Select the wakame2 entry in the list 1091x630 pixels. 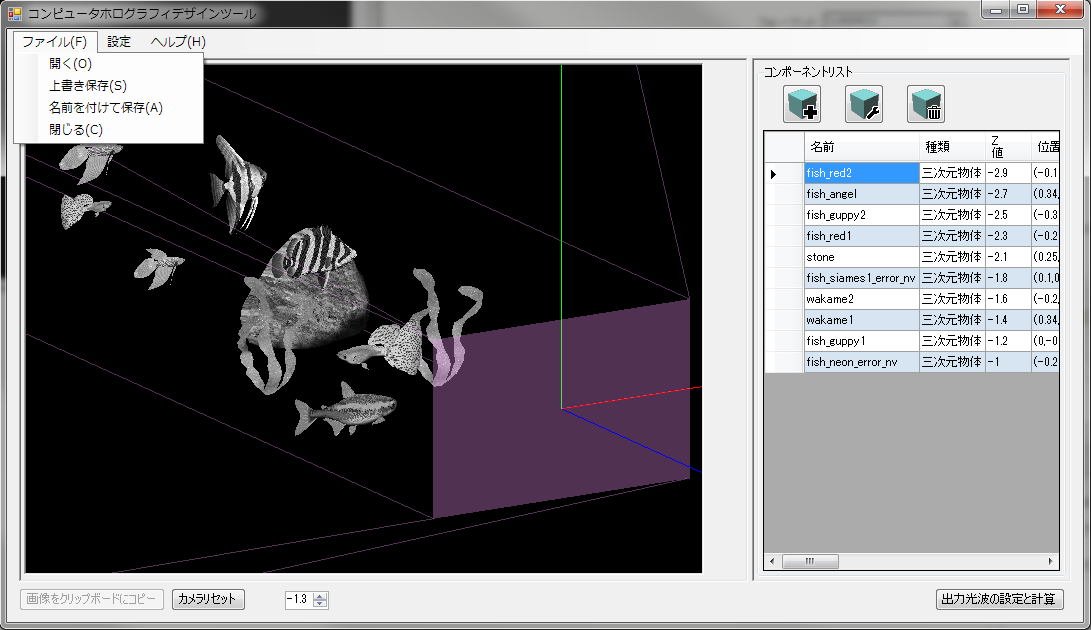pyautogui.click(x=860, y=299)
